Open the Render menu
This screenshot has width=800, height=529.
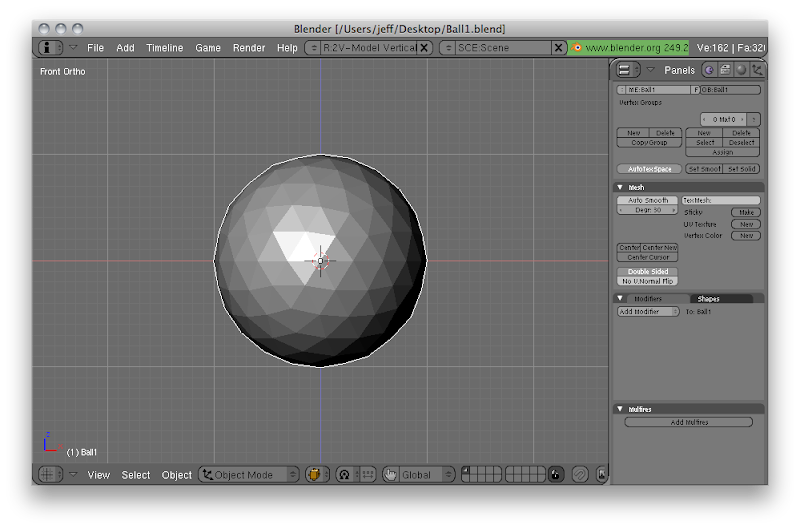pyautogui.click(x=249, y=48)
